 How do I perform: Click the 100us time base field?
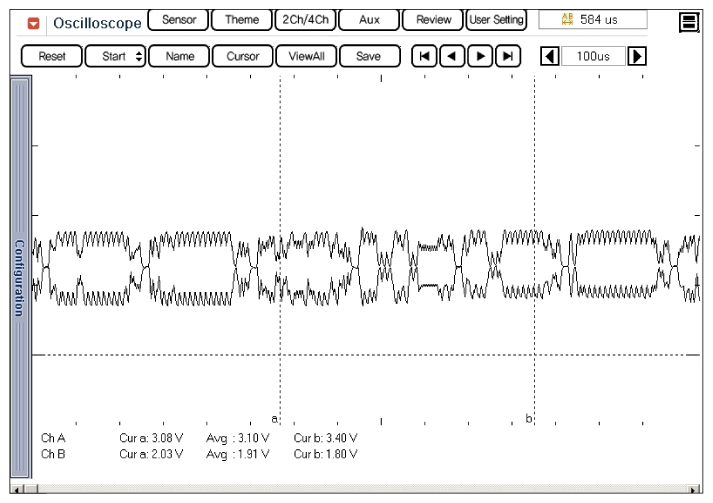tap(592, 57)
